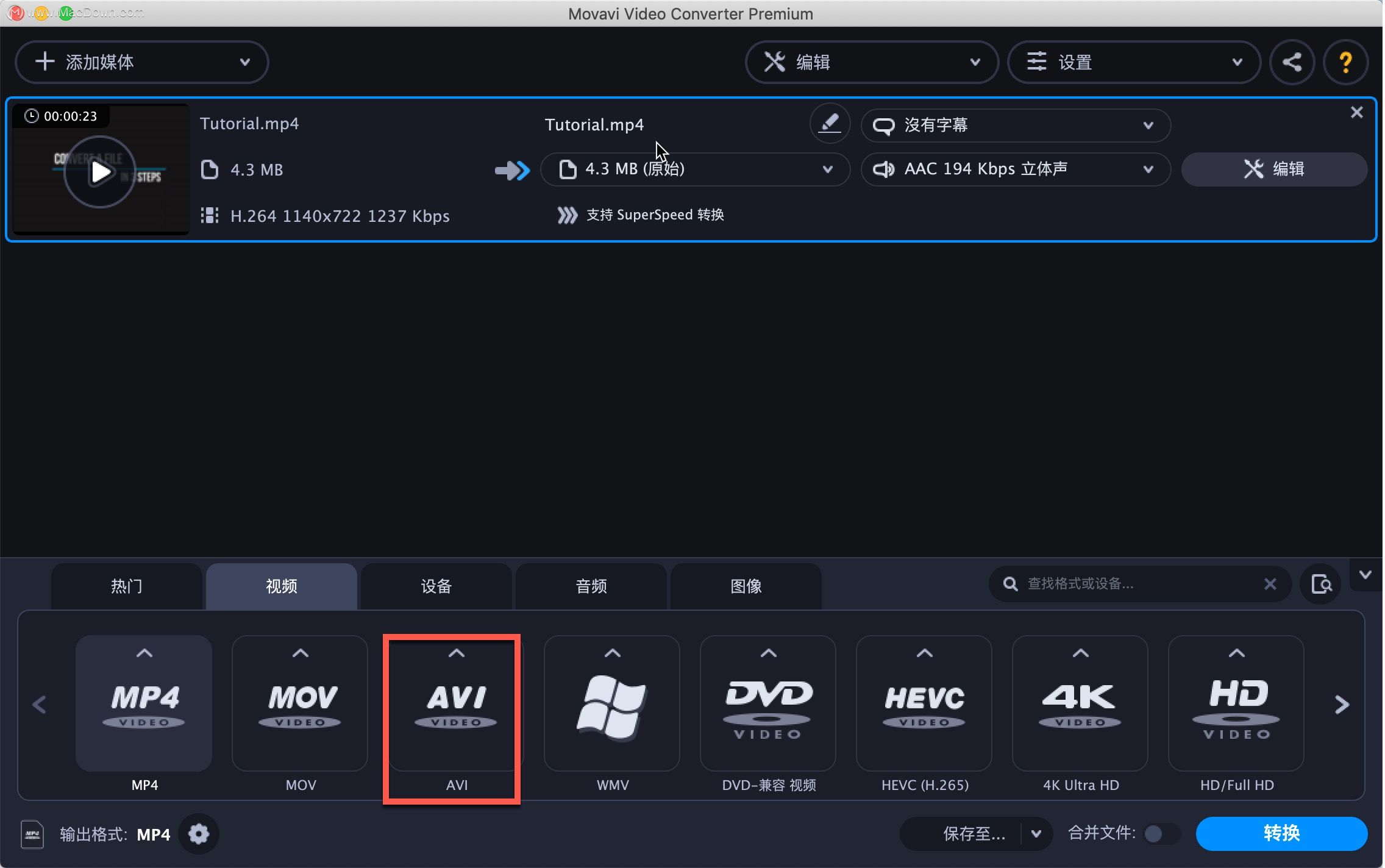Click the 00:00:23 duration label
The width and height of the screenshot is (1385, 868).
coord(70,116)
